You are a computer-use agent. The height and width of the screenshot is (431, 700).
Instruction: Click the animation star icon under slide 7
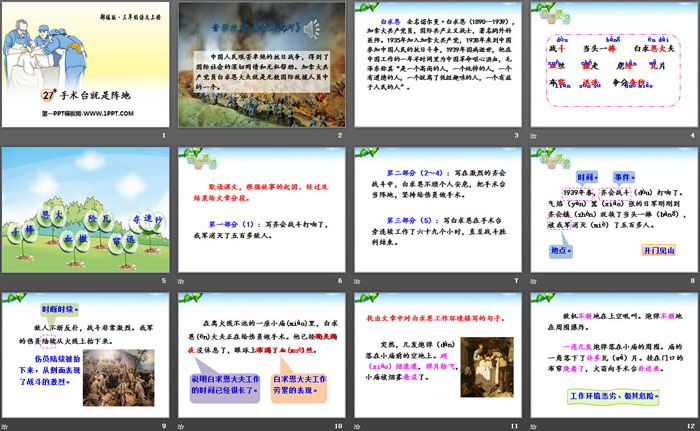(357, 281)
